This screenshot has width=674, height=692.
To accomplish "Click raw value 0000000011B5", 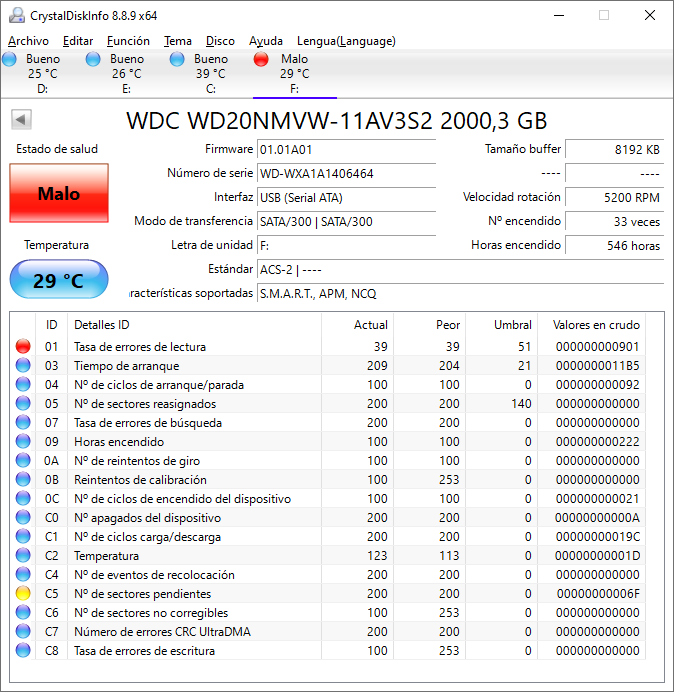I will pos(597,366).
